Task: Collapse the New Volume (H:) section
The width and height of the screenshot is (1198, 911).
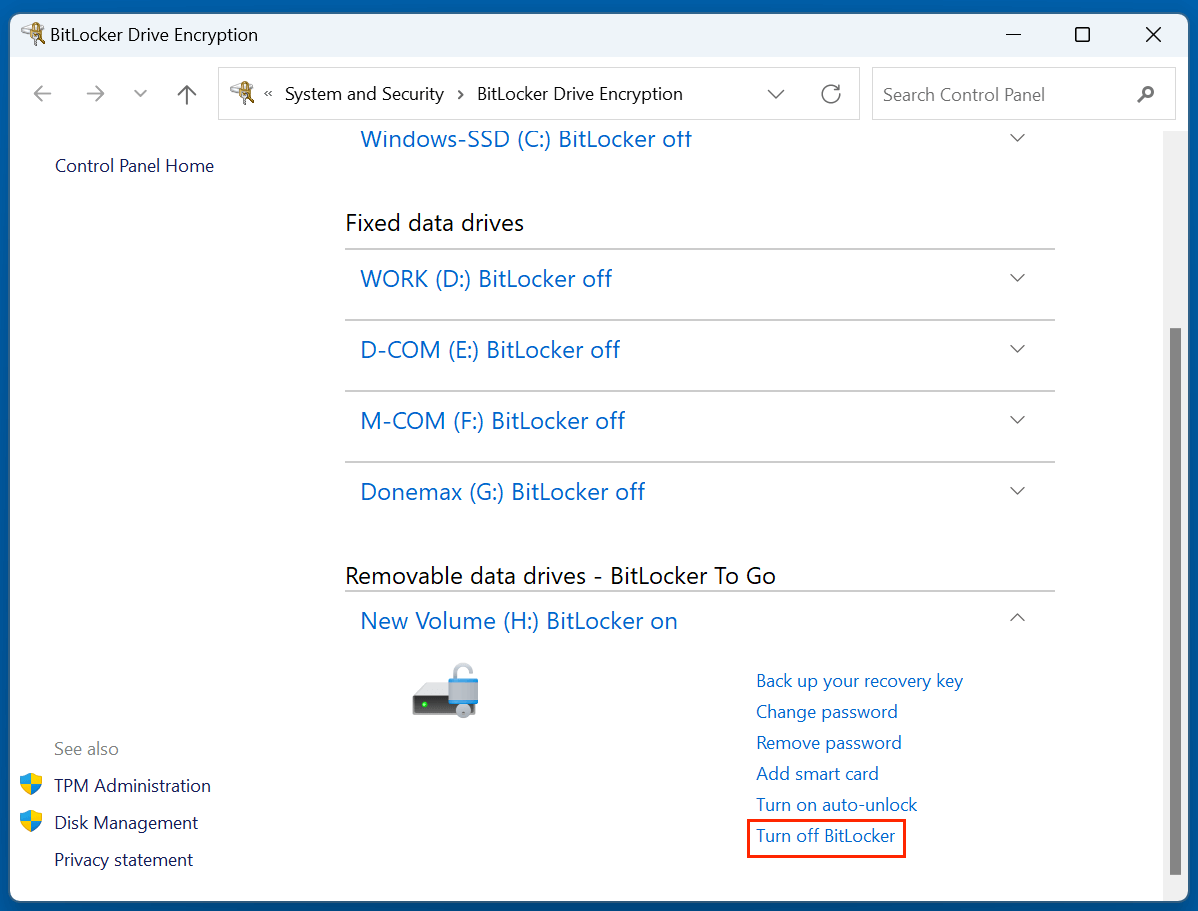Action: pyautogui.click(x=1017, y=617)
